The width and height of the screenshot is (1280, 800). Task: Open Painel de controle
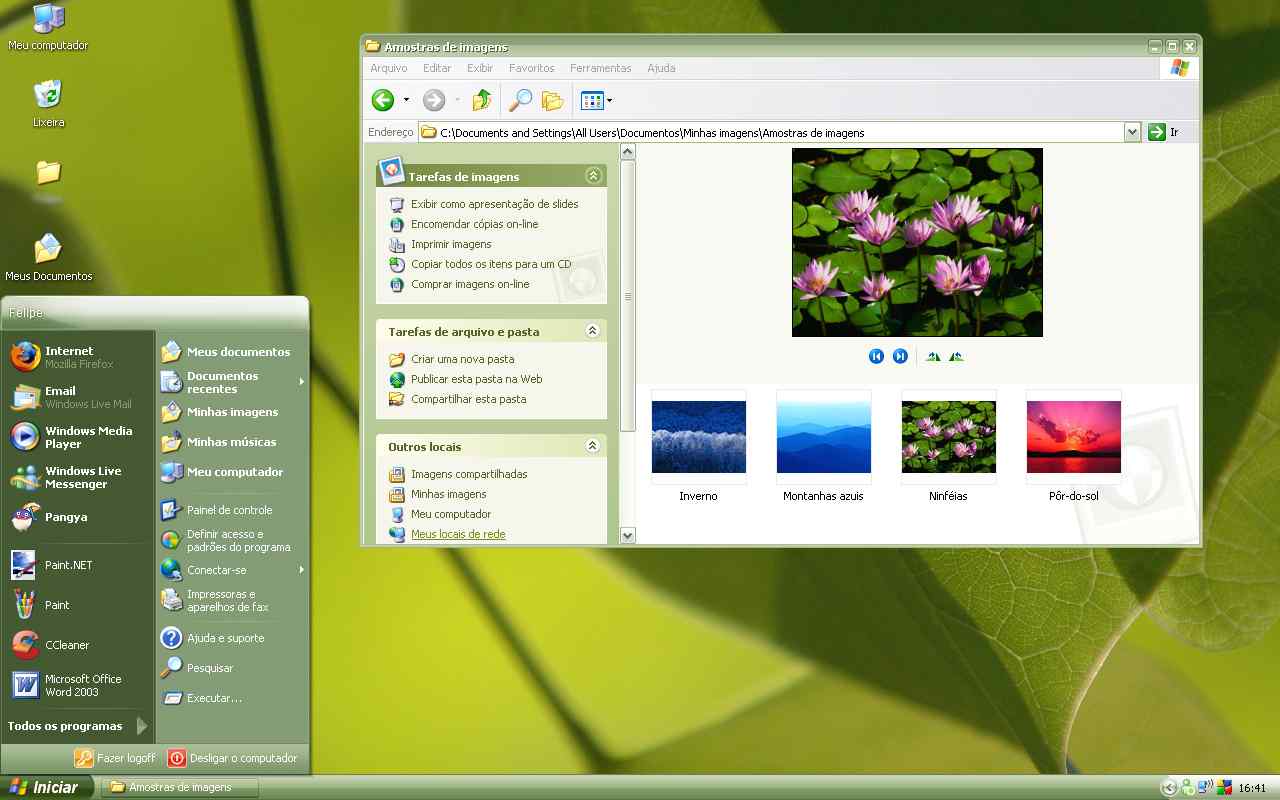click(232, 510)
